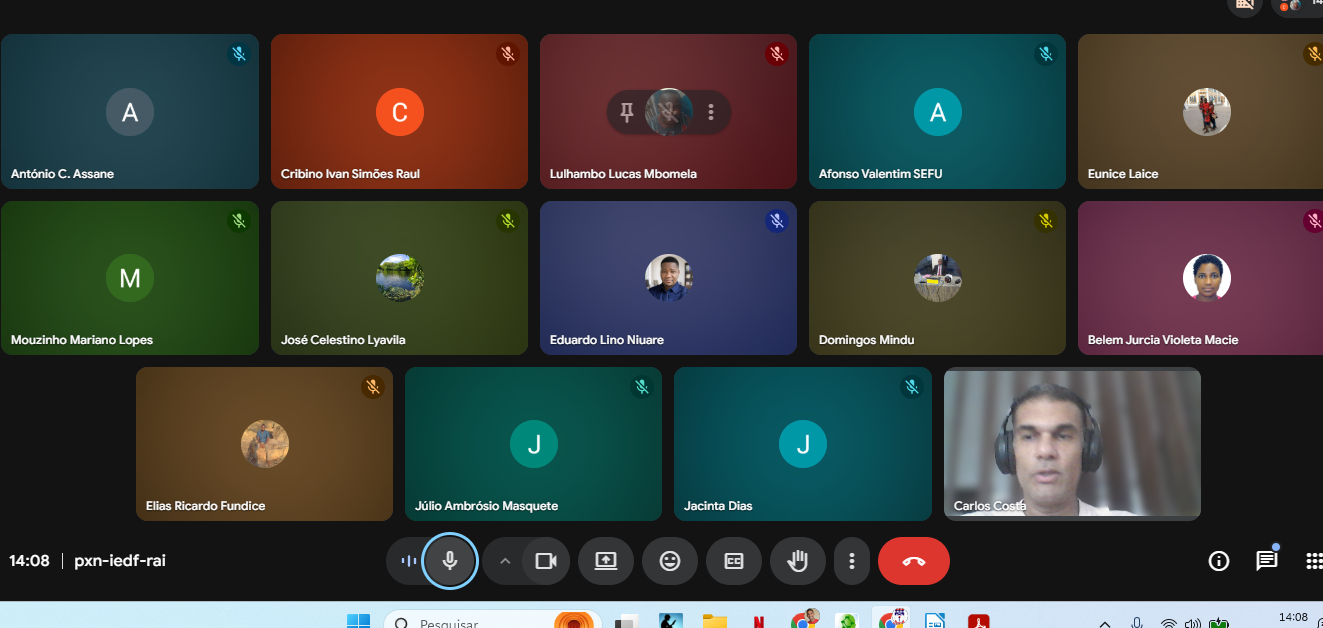Click the audio level indicator icon
The image size is (1323, 628).
(408, 561)
